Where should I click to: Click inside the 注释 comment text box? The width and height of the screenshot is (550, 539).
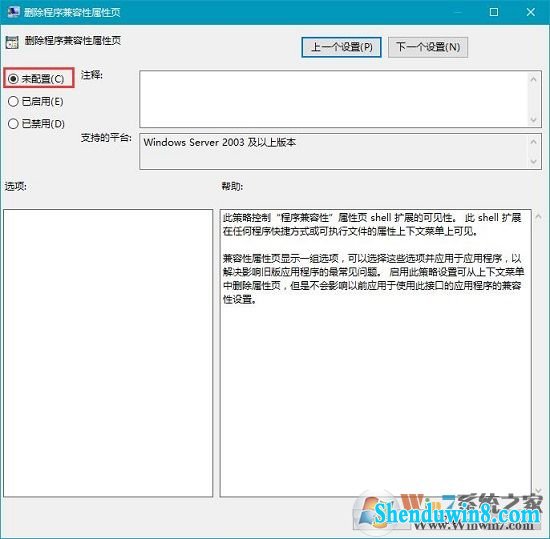click(334, 99)
